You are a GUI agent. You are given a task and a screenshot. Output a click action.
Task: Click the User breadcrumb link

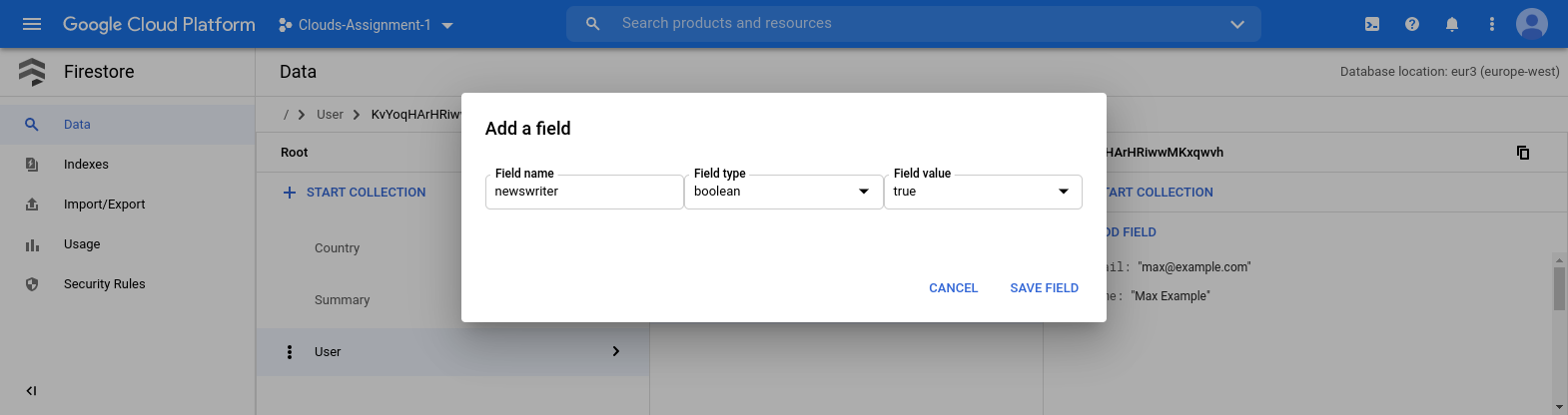pos(330,115)
